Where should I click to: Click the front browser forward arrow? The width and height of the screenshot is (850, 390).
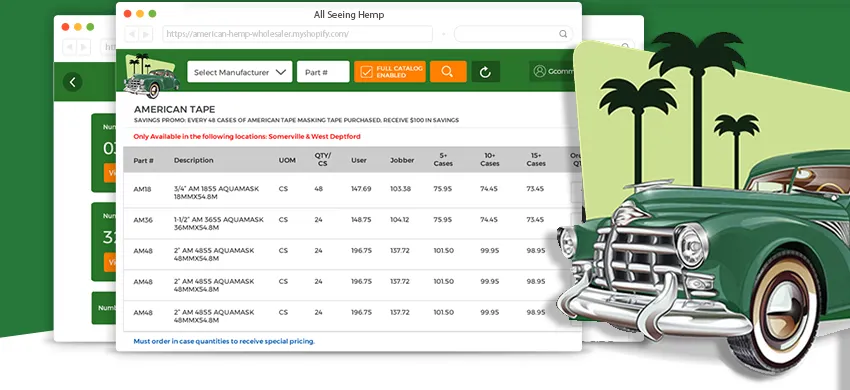pos(146,34)
